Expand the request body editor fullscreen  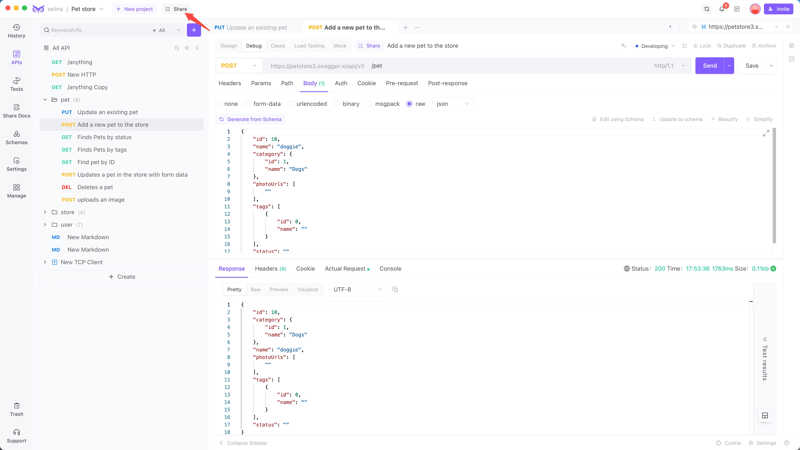pos(766,134)
